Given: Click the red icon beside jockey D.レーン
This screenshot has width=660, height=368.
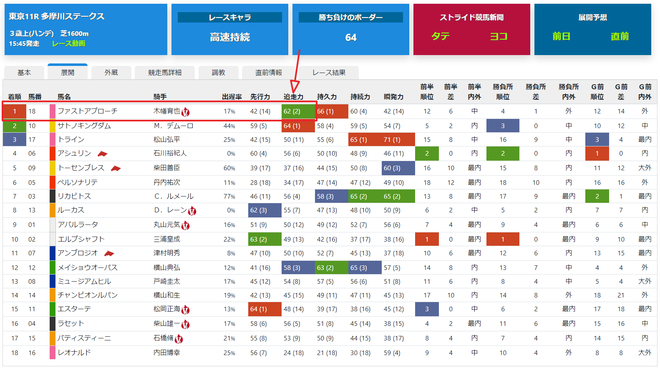Looking at the screenshot, I should point(192,211).
